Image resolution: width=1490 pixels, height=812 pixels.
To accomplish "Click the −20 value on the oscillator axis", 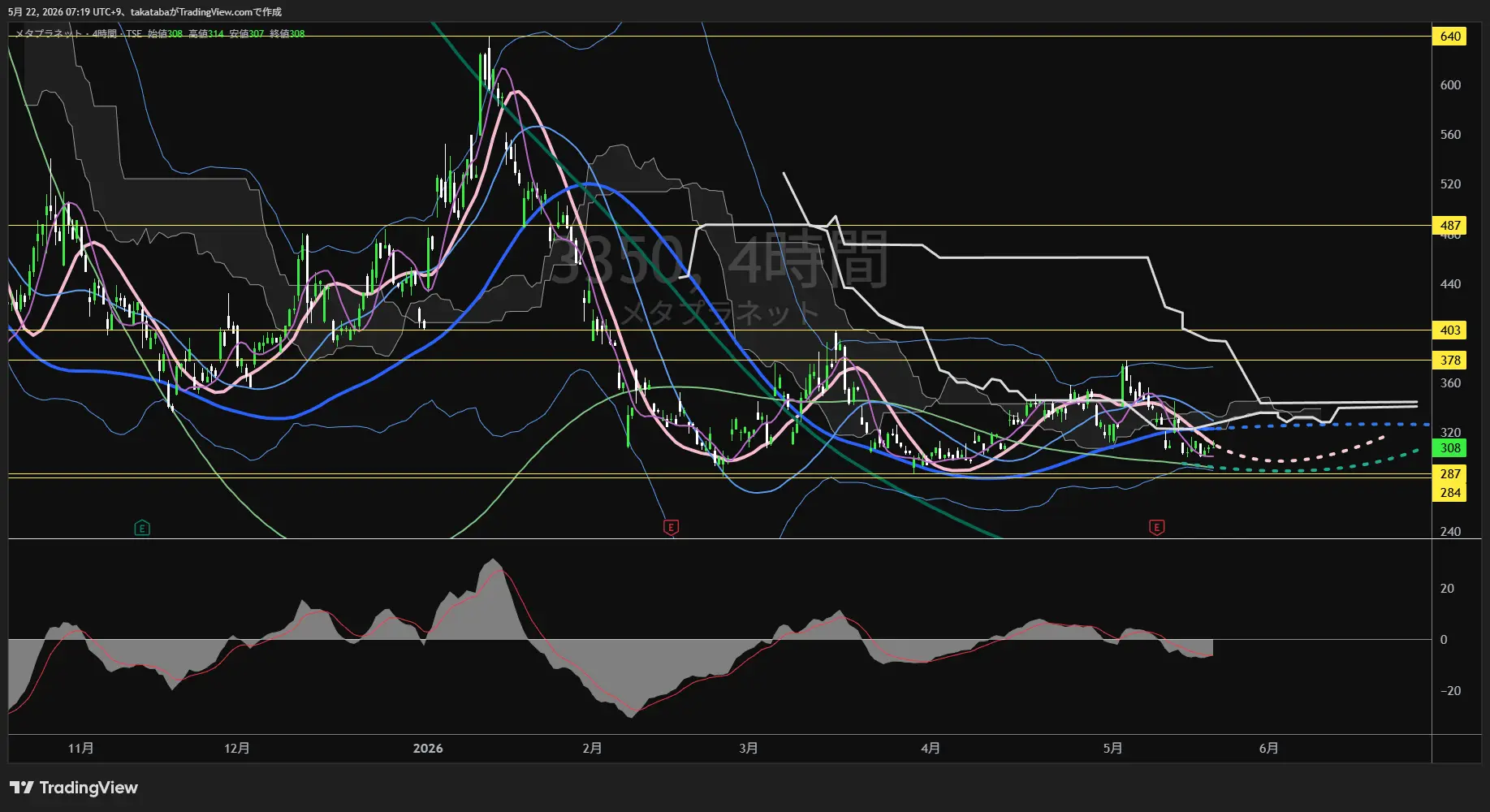I will [x=1450, y=691].
